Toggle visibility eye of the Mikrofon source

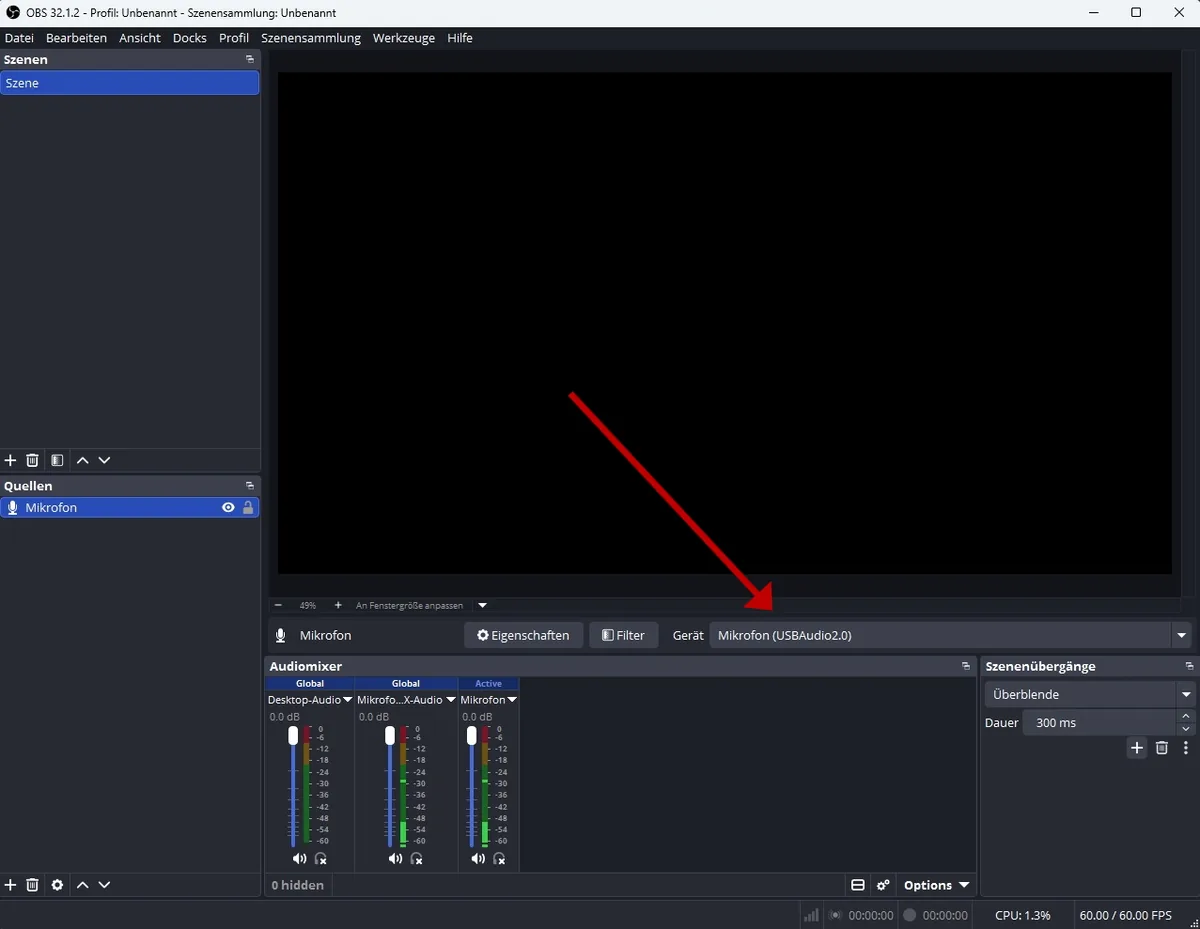click(x=228, y=508)
